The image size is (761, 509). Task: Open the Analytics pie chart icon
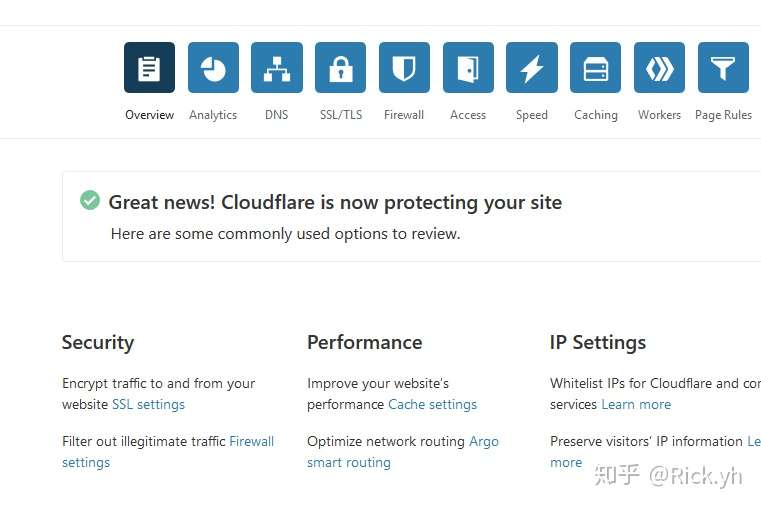coord(214,67)
